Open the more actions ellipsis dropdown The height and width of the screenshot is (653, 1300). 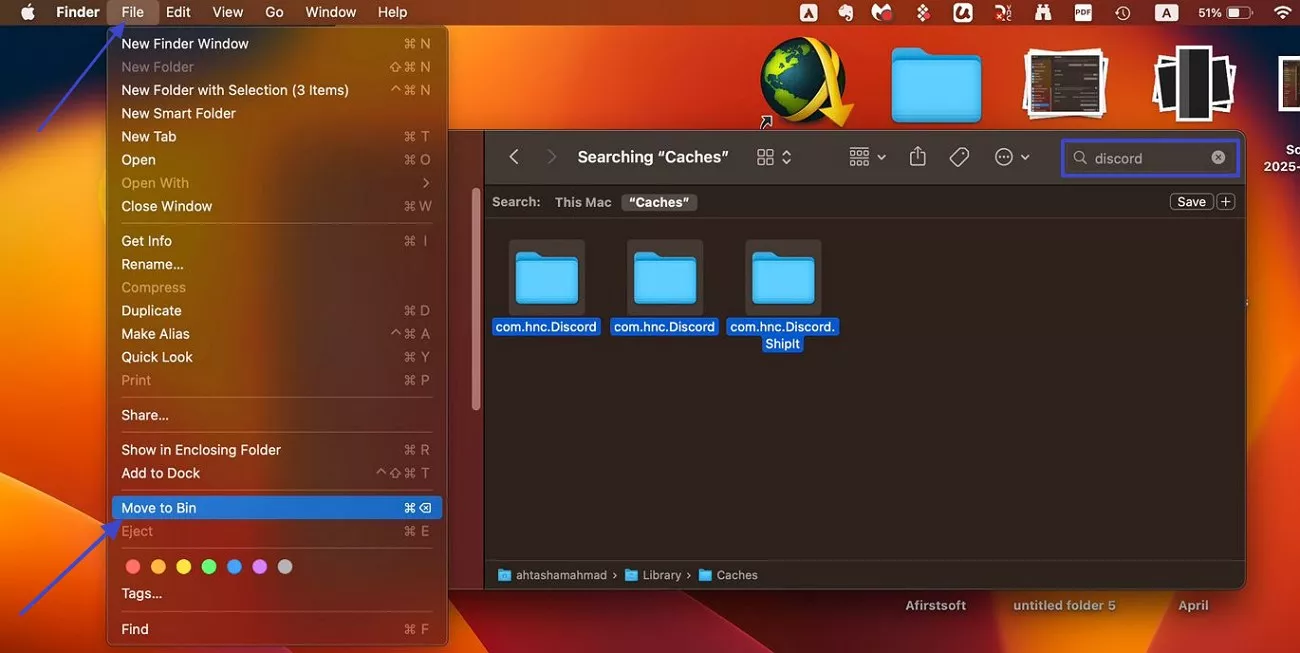click(1012, 157)
